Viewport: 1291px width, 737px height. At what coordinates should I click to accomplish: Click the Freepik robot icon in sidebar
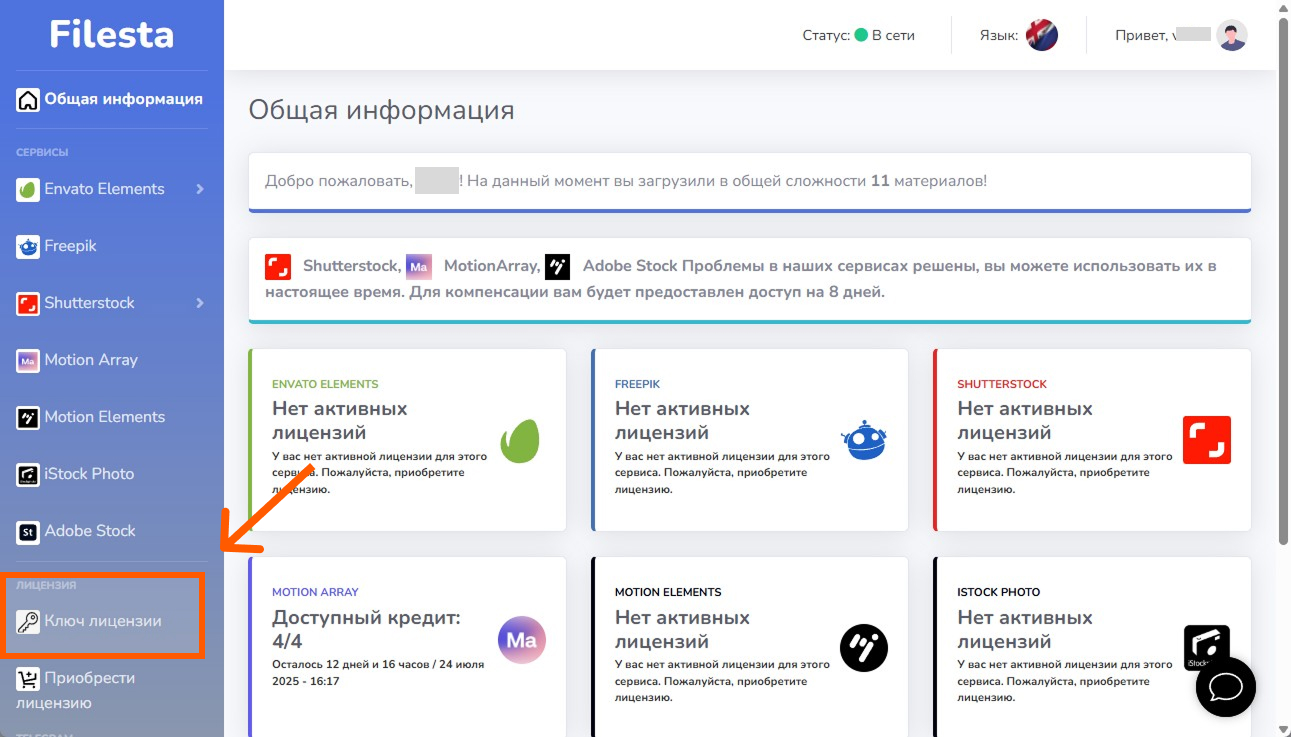[x=28, y=246]
